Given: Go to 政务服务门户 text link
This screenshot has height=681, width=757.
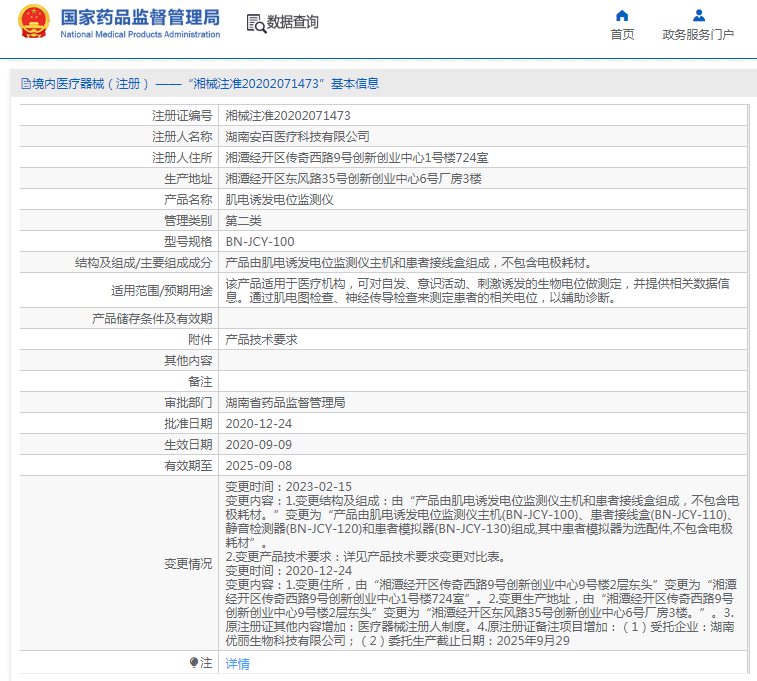Looking at the screenshot, I should (x=698, y=35).
